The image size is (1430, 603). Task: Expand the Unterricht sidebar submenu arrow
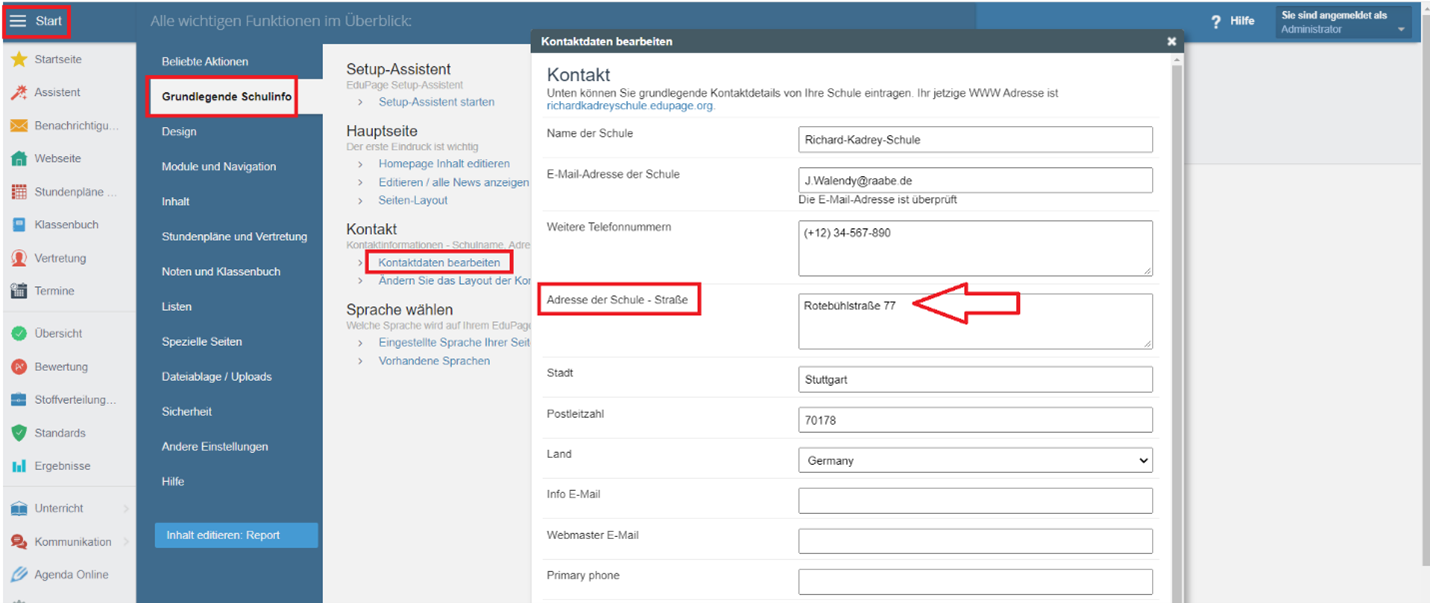point(126,509)
